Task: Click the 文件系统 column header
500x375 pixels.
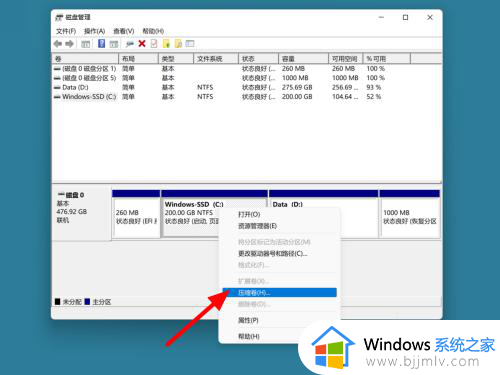Action: tap(216, 59)
